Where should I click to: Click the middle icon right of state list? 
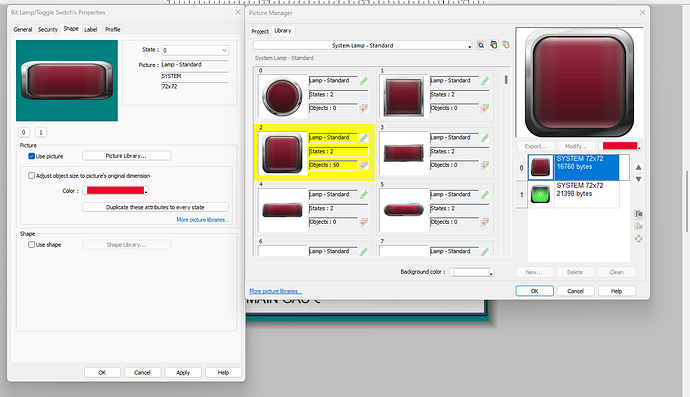(639, 226)
